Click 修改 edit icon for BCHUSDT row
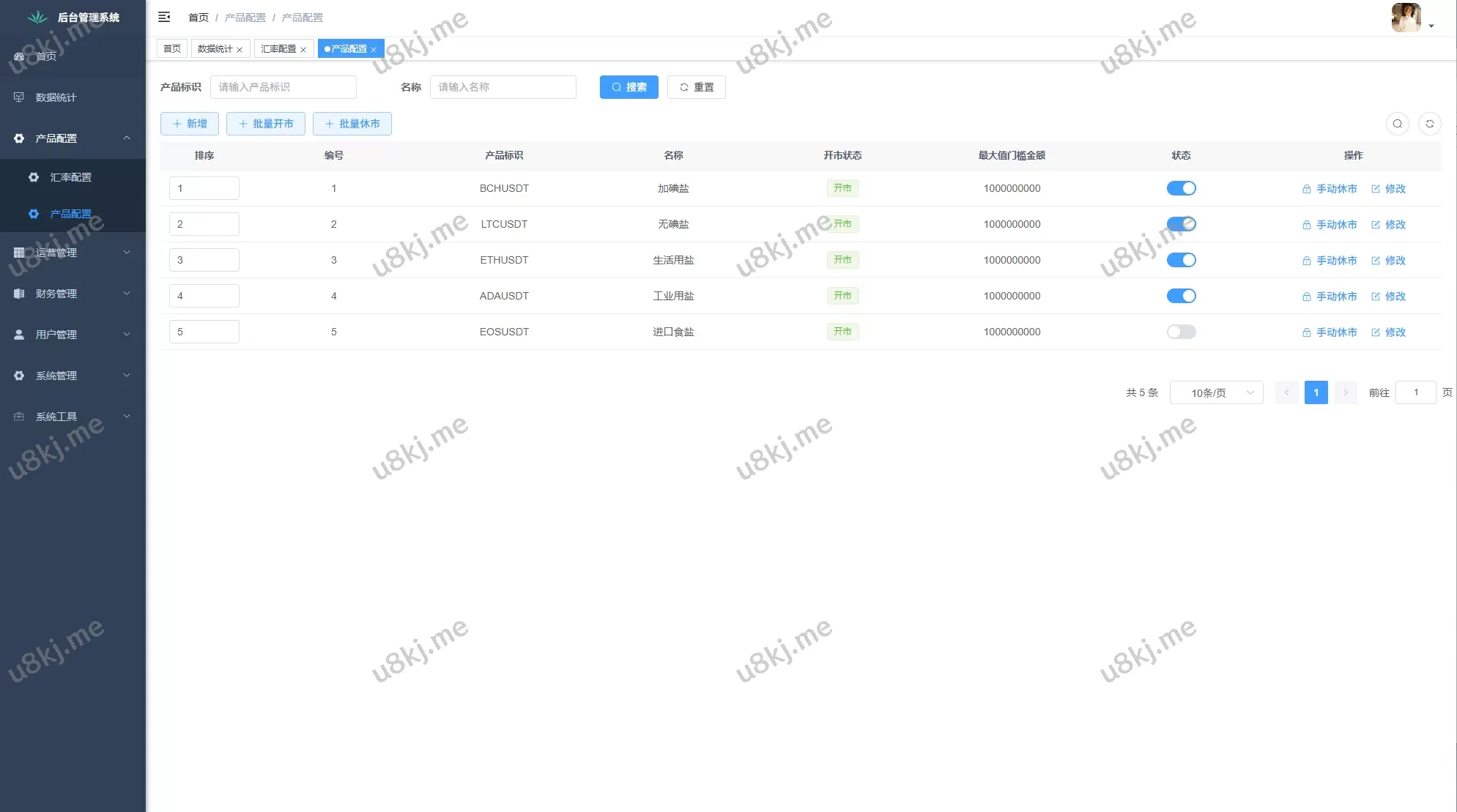Image resolution: width=1457 pixels, height=812 pixels. pos(1376,189)
